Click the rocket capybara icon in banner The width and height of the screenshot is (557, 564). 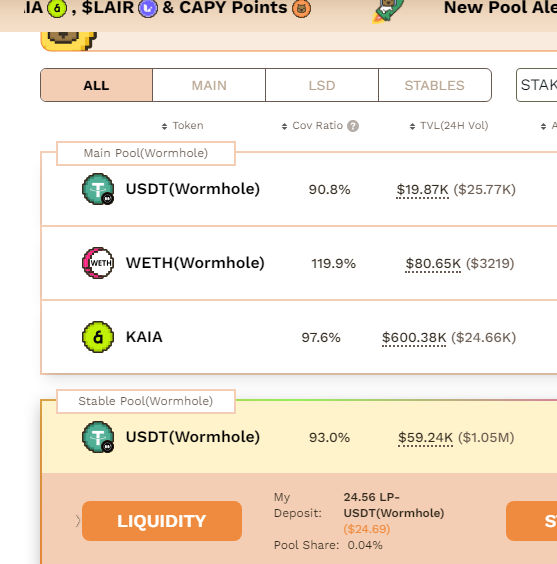click(388, 11)
